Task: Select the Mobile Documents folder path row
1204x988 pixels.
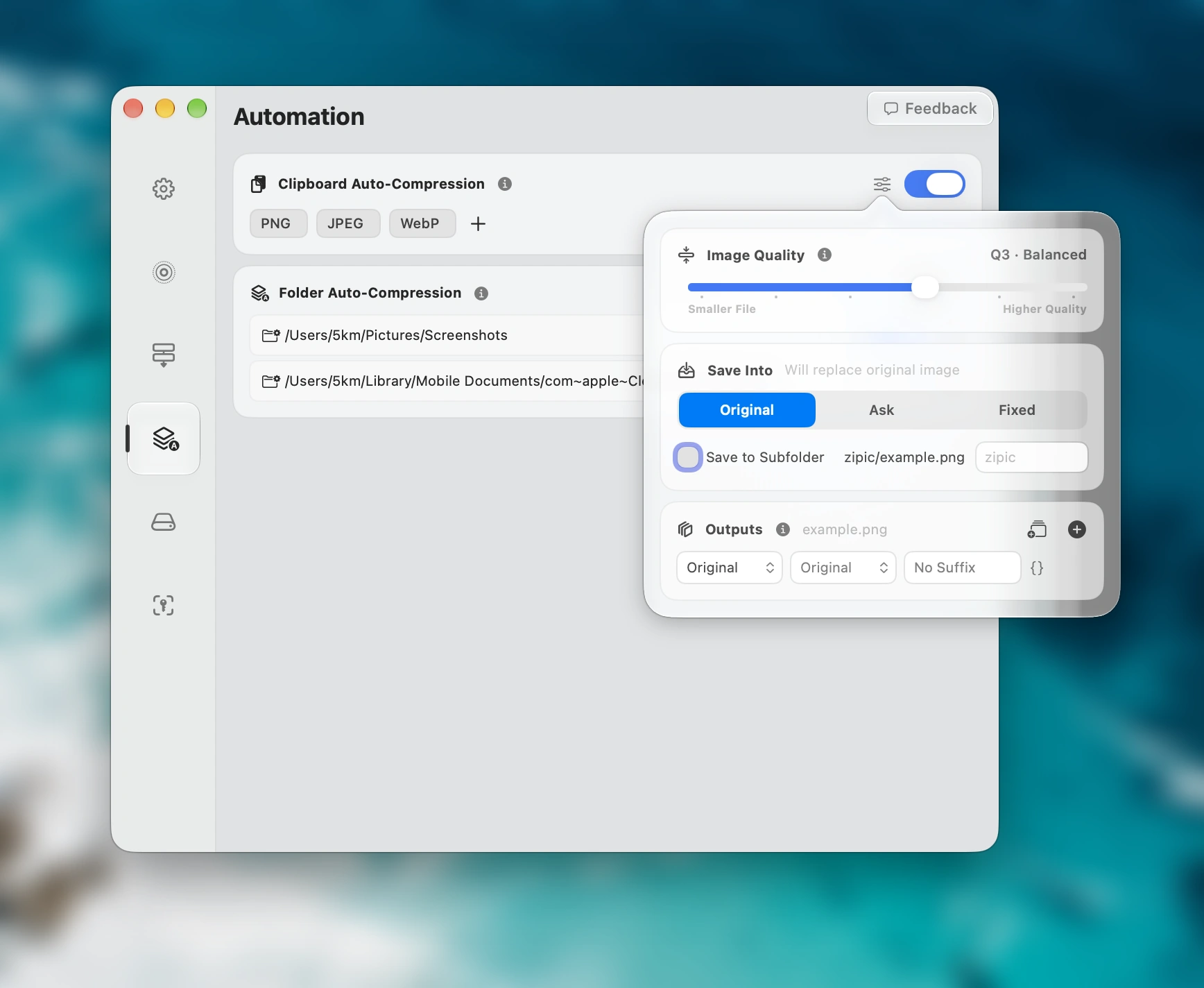Action: 447,381
